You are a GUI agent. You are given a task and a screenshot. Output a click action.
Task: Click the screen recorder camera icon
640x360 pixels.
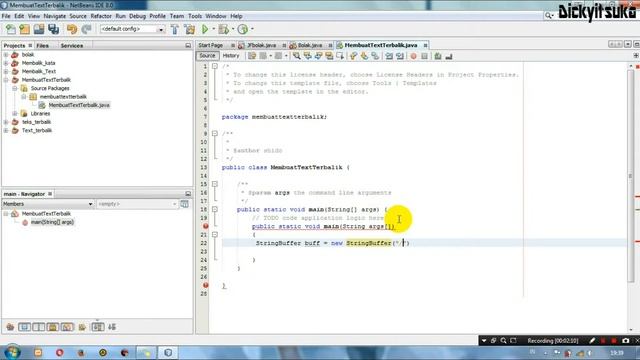point(625,340)
